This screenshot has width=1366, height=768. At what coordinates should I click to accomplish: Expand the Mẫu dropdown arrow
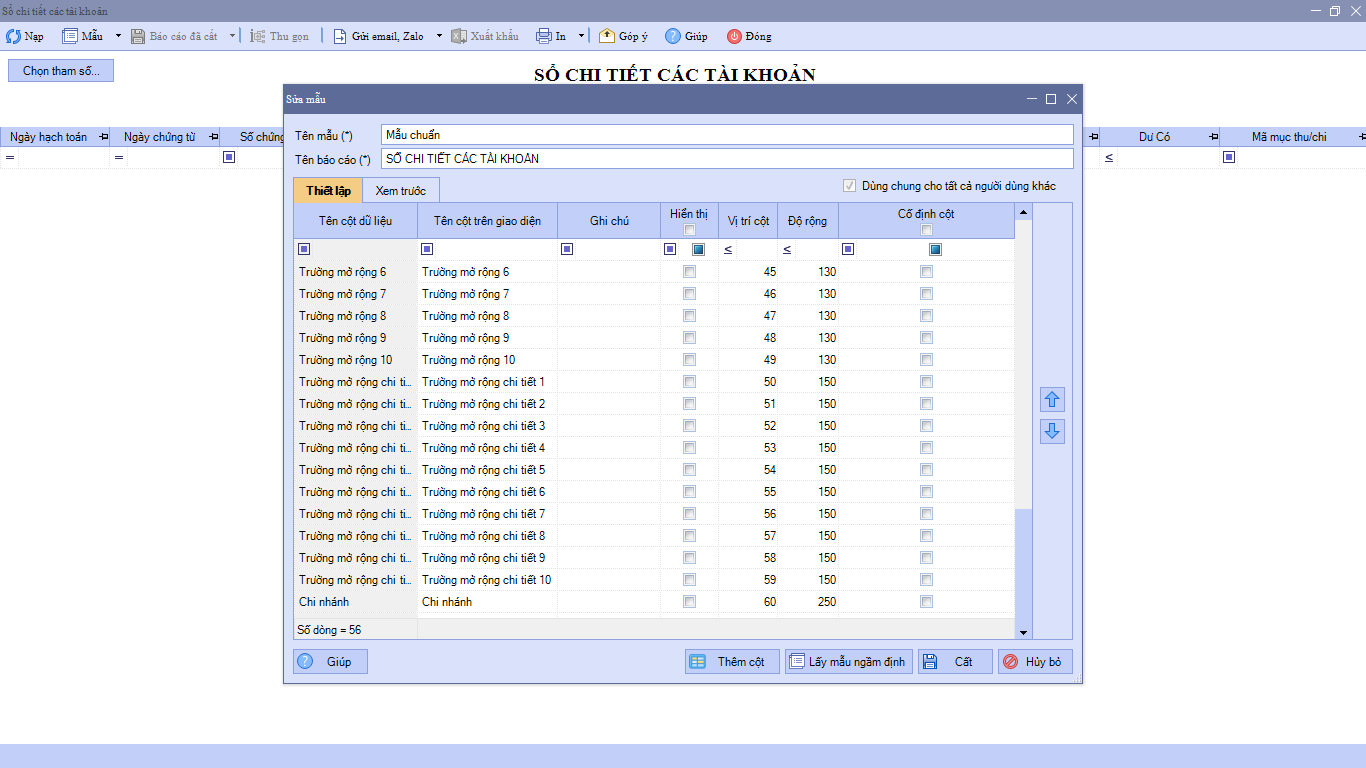[118, 36]
